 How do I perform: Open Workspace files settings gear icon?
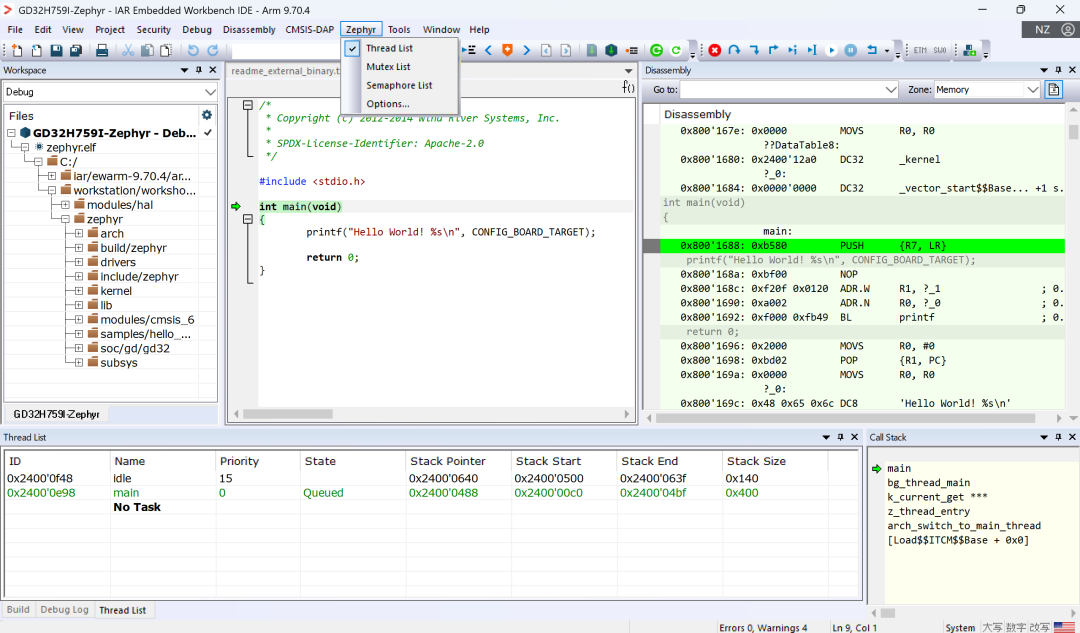[x=207, y=115]
